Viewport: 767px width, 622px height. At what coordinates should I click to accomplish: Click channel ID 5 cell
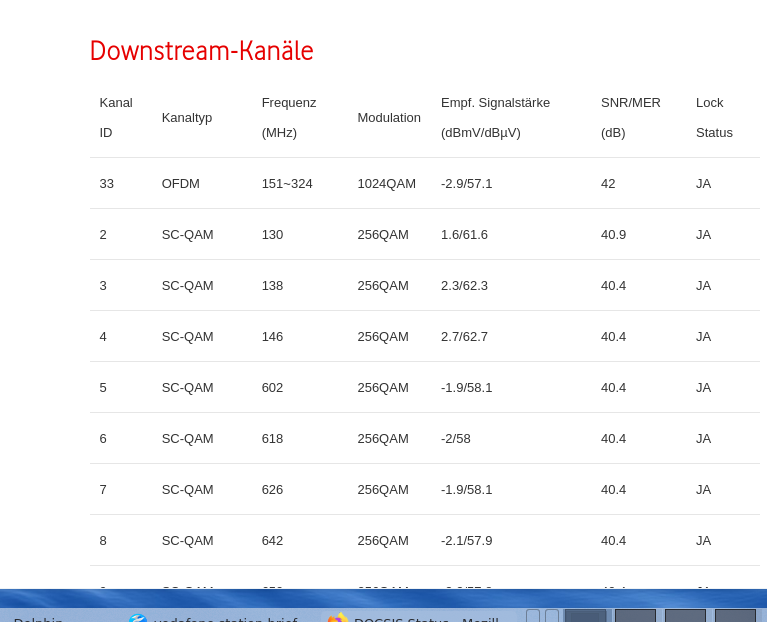(103, 388)
